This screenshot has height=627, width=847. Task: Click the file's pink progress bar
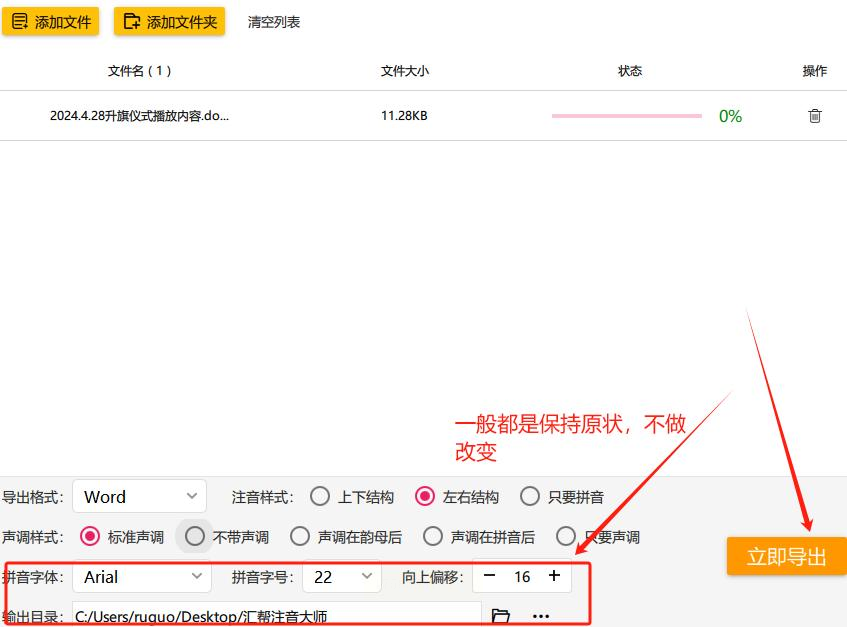pos(627,116)
